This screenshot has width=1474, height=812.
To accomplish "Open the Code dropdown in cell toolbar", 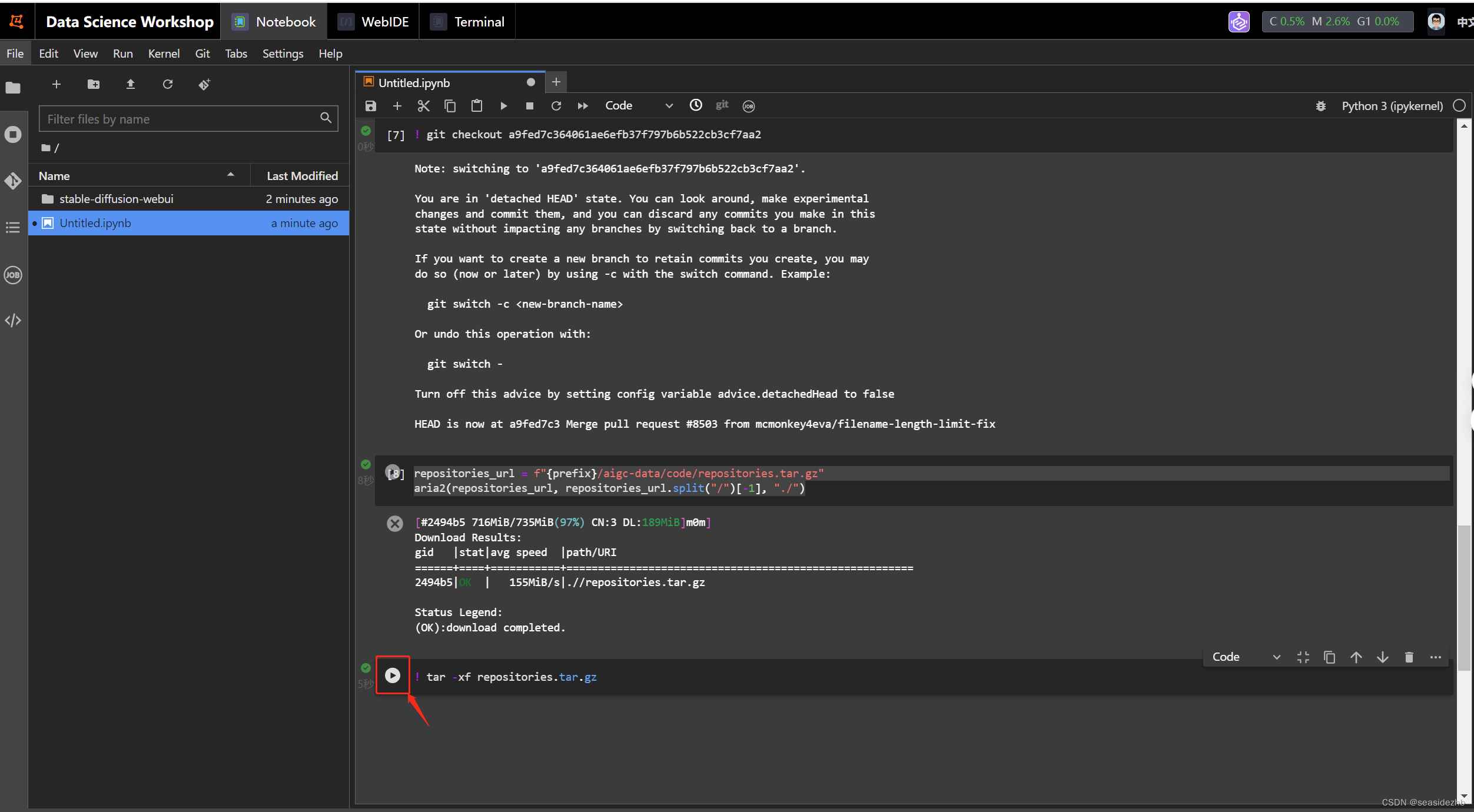I will pyautogui.click(x=1246, y=657).
